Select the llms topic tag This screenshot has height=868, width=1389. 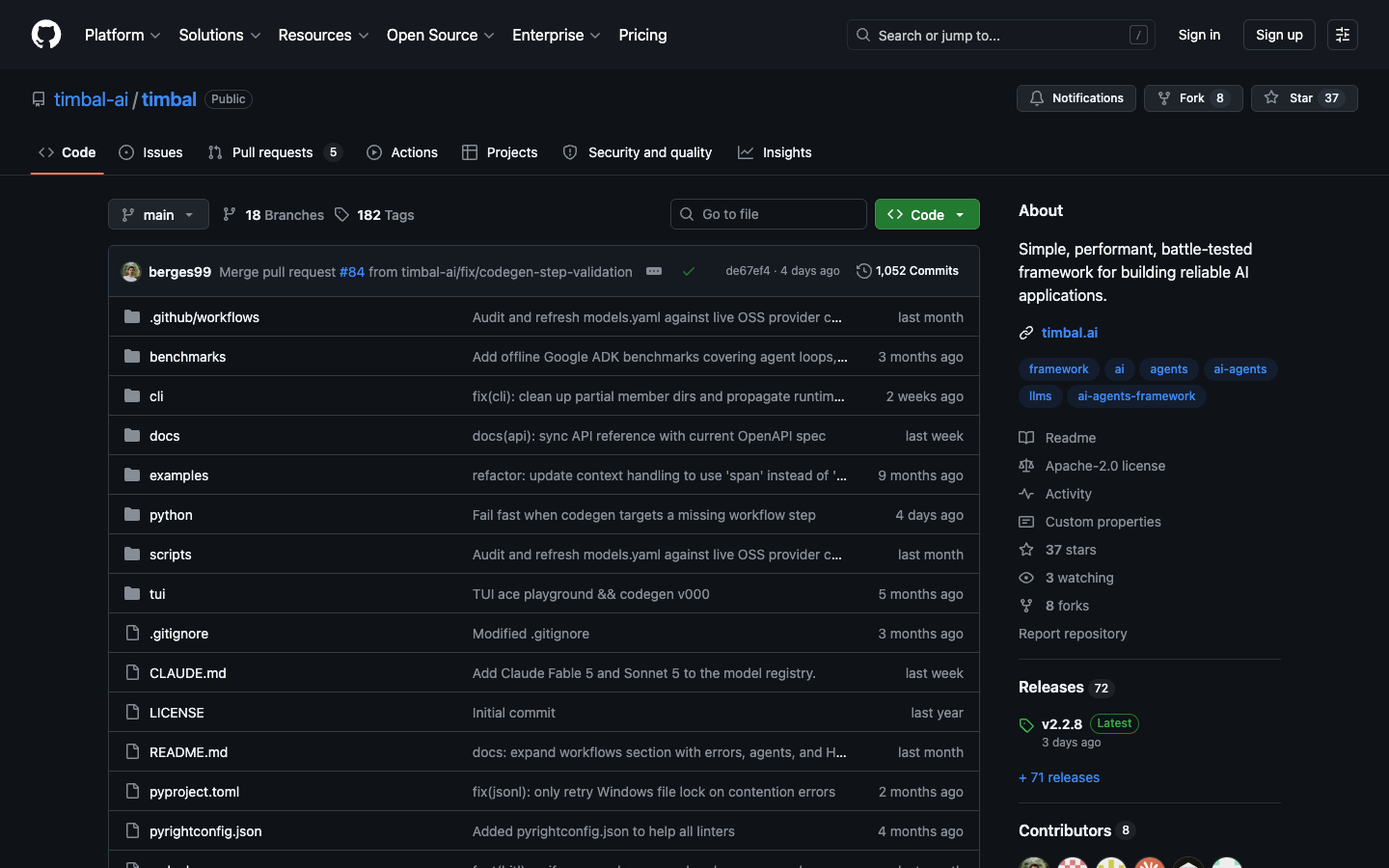1040,396
